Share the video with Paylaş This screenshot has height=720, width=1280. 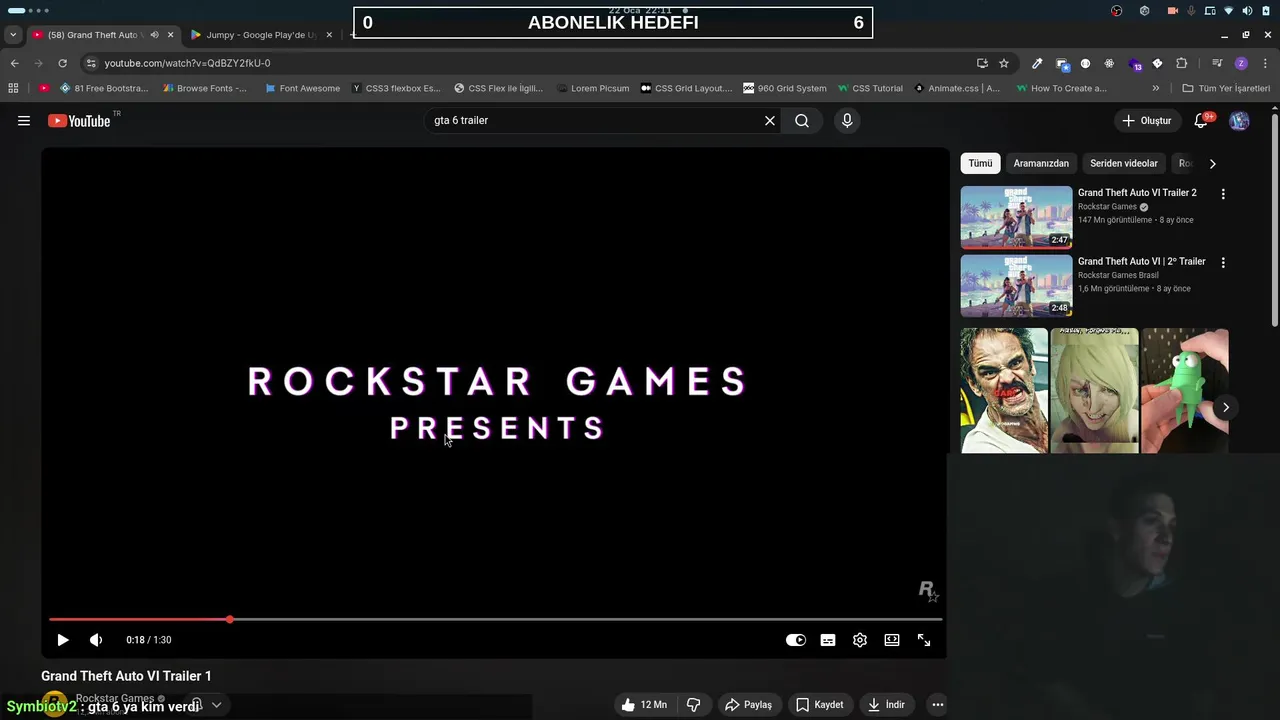coord(748,705)
